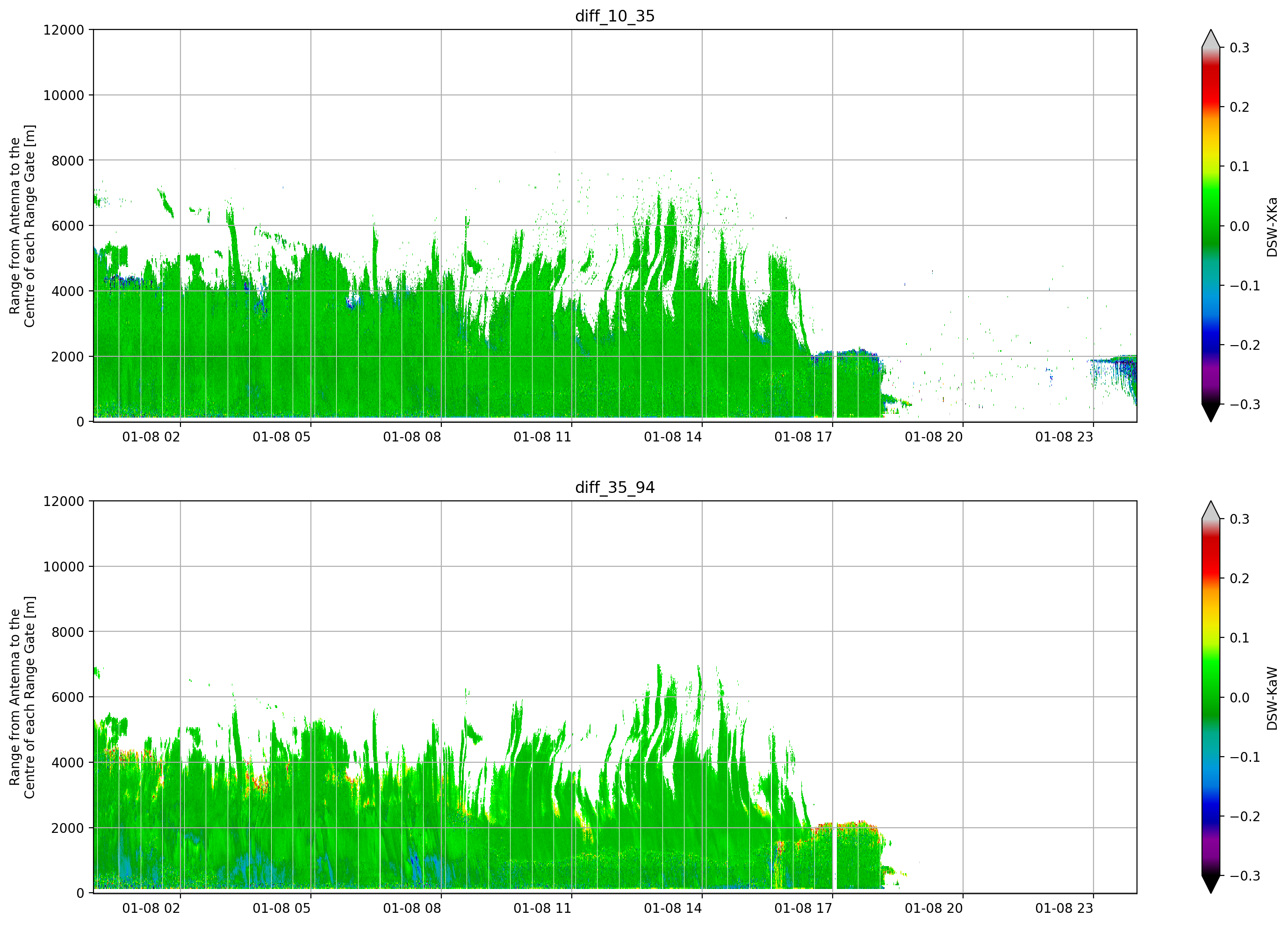Click "−0.1" tick on DSW-KaW colorbar
Image resolution: width=1288 pixels, height=925 pixels.
click(1245, 758)
